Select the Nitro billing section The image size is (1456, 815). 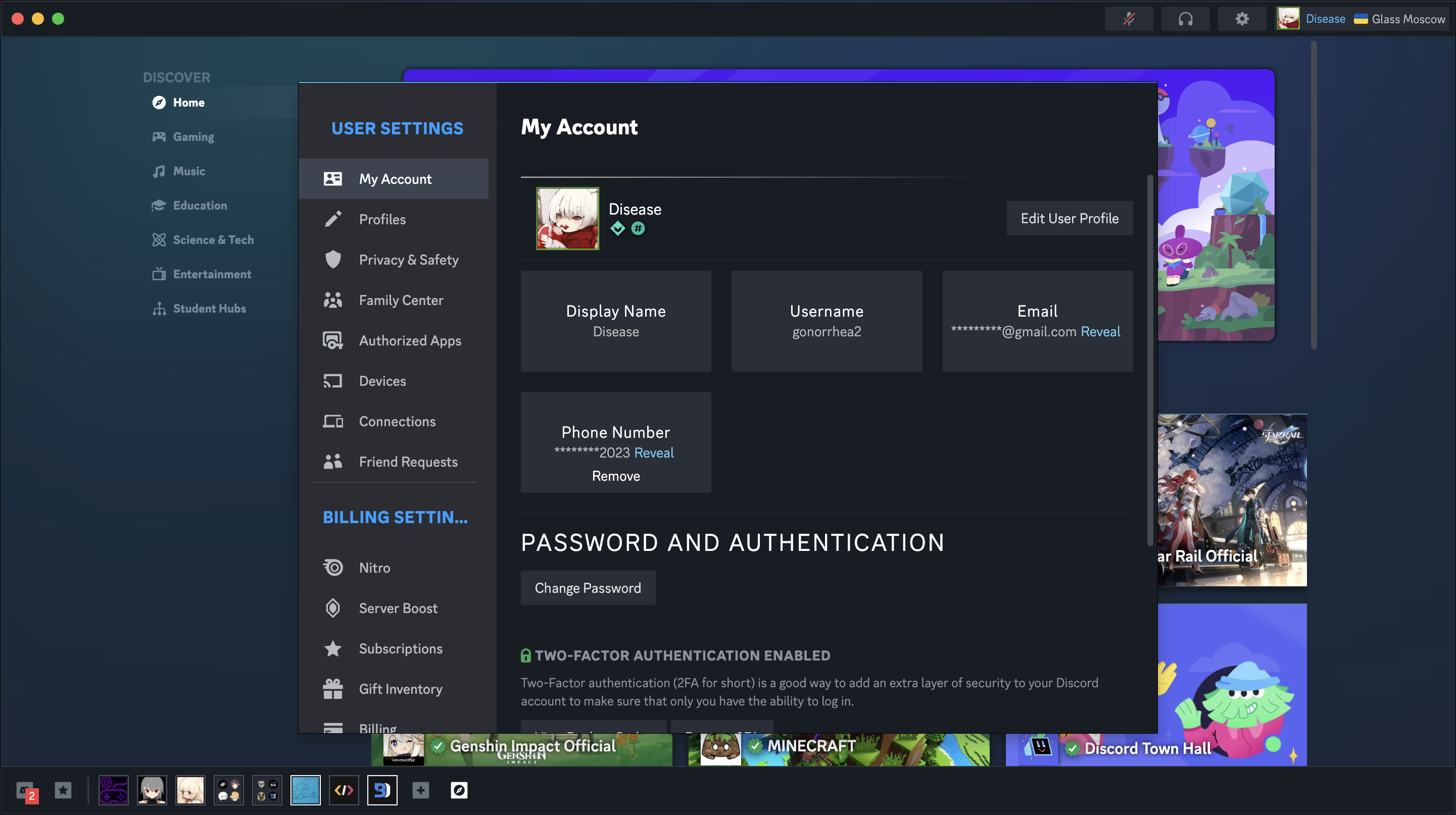click(374, 568)
